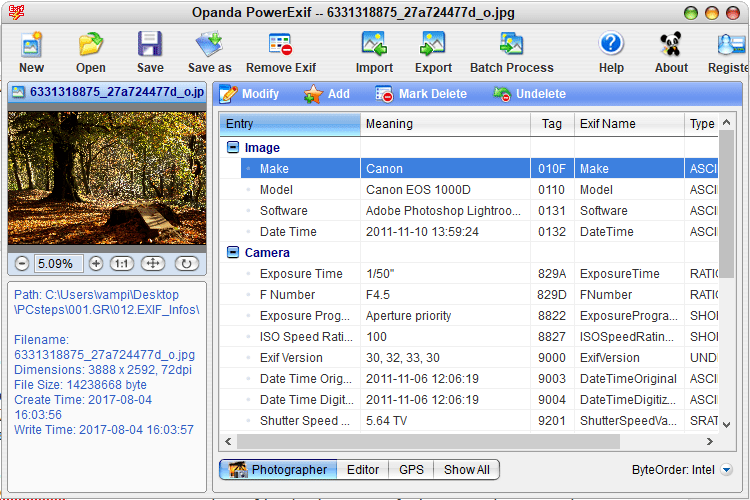Click the Export toolbar icon

pos(433,44)
